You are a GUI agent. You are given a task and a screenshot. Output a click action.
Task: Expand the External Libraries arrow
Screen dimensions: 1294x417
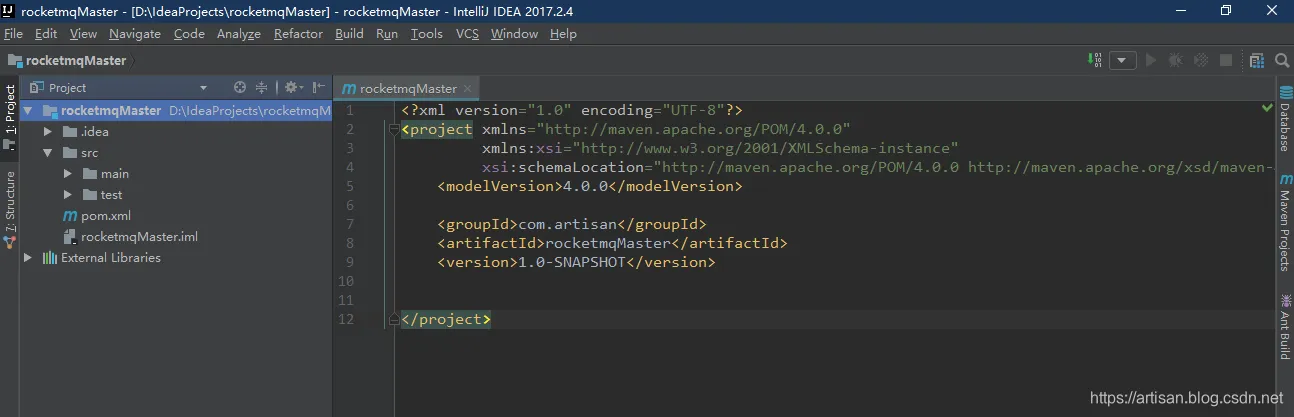[28, 258]
